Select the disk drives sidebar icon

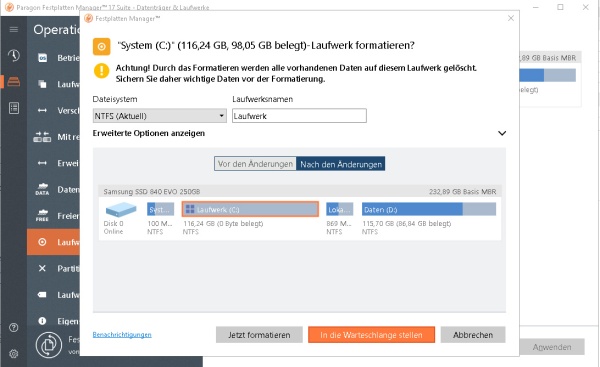click(x=14, y=82)
